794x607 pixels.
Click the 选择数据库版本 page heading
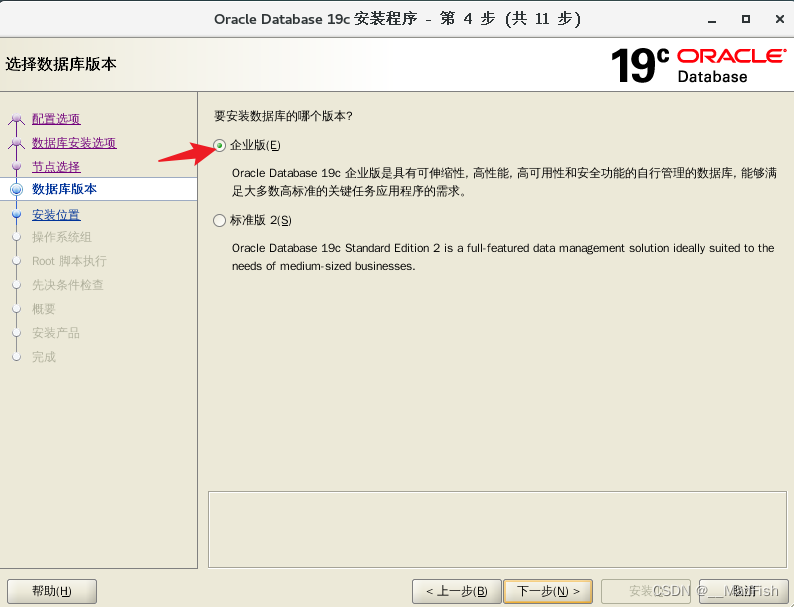point(61,64)
